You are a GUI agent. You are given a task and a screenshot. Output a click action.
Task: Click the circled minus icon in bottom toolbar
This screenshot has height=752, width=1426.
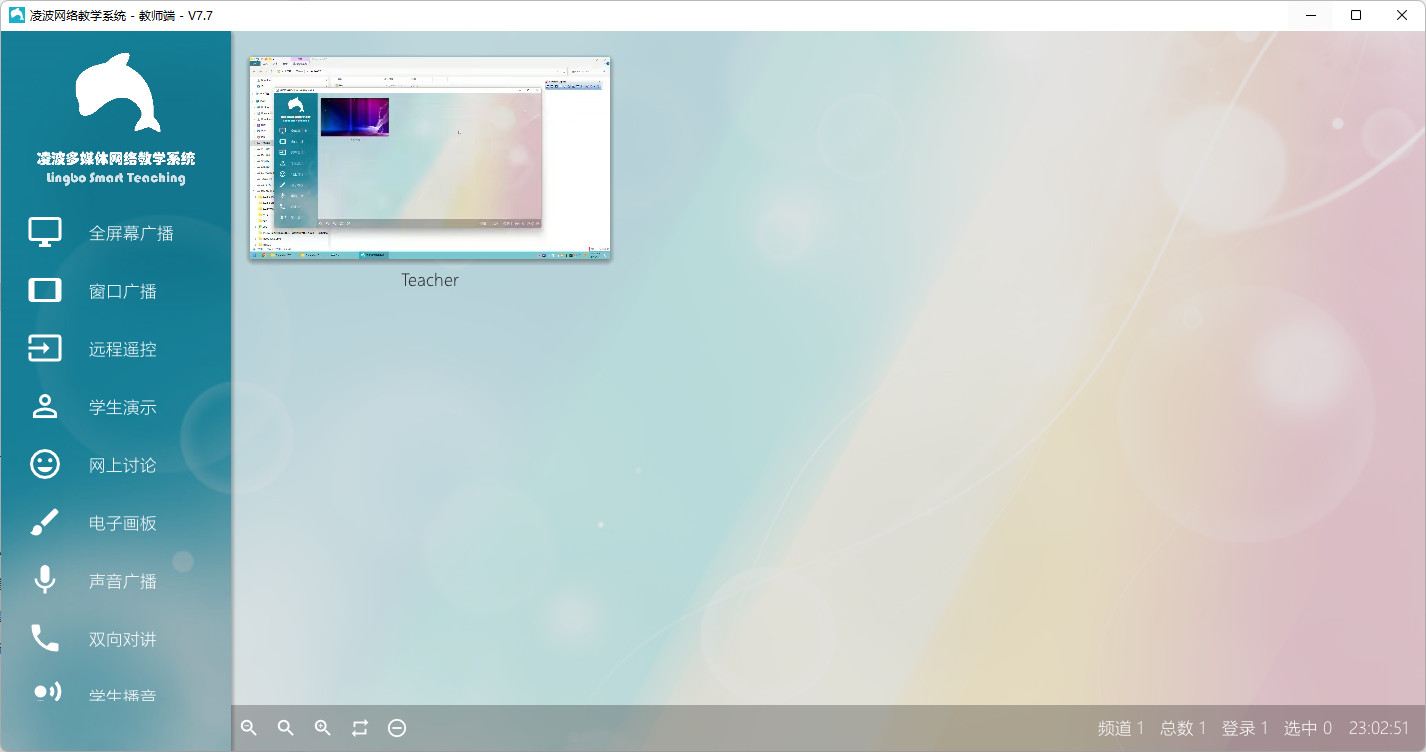click(x=397, y=728)
